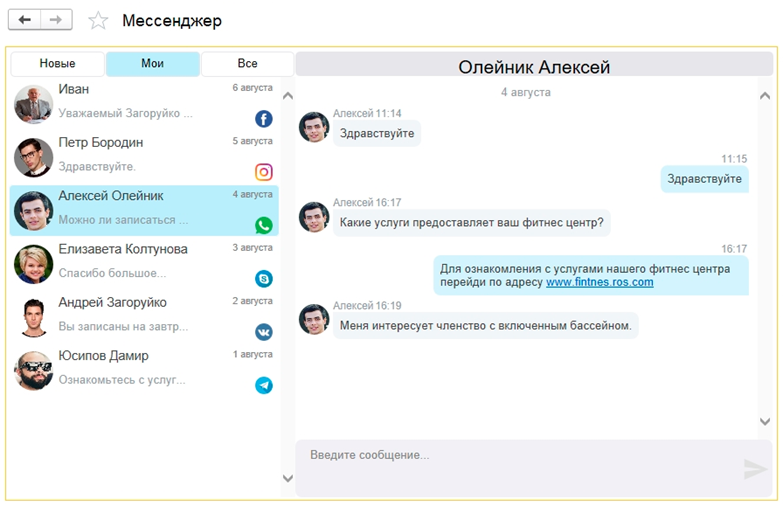Go back with the left arrow button
The image size is (783, 506).
[24, 20]
